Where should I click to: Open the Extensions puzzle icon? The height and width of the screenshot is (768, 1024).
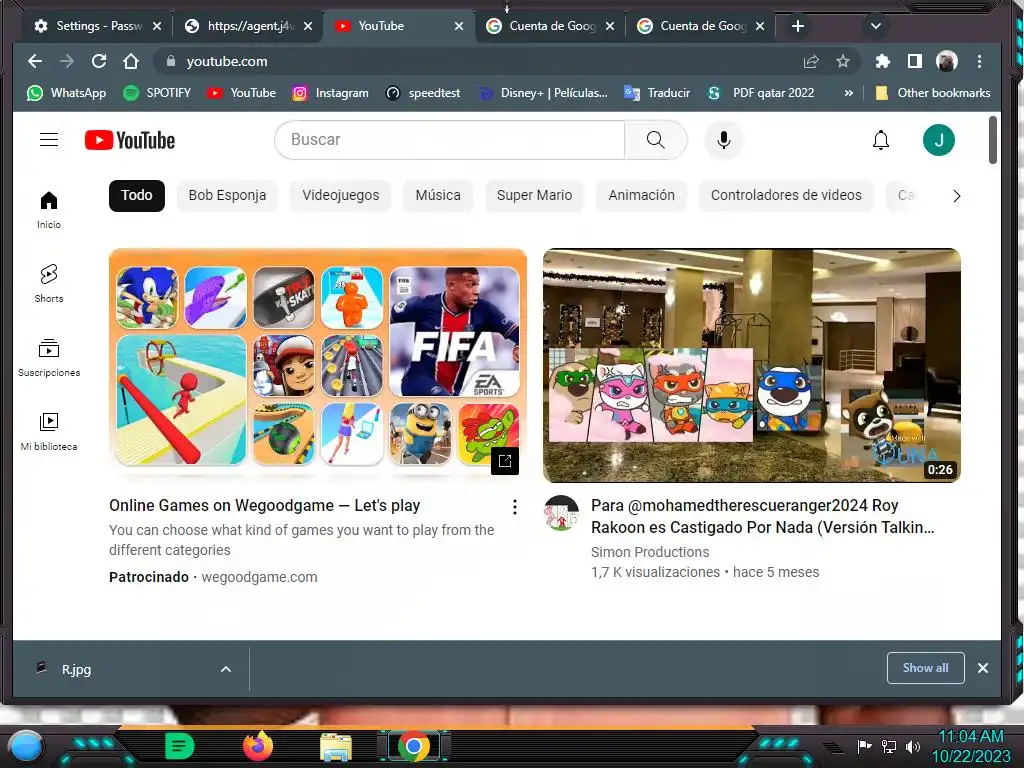pos(882,61)
